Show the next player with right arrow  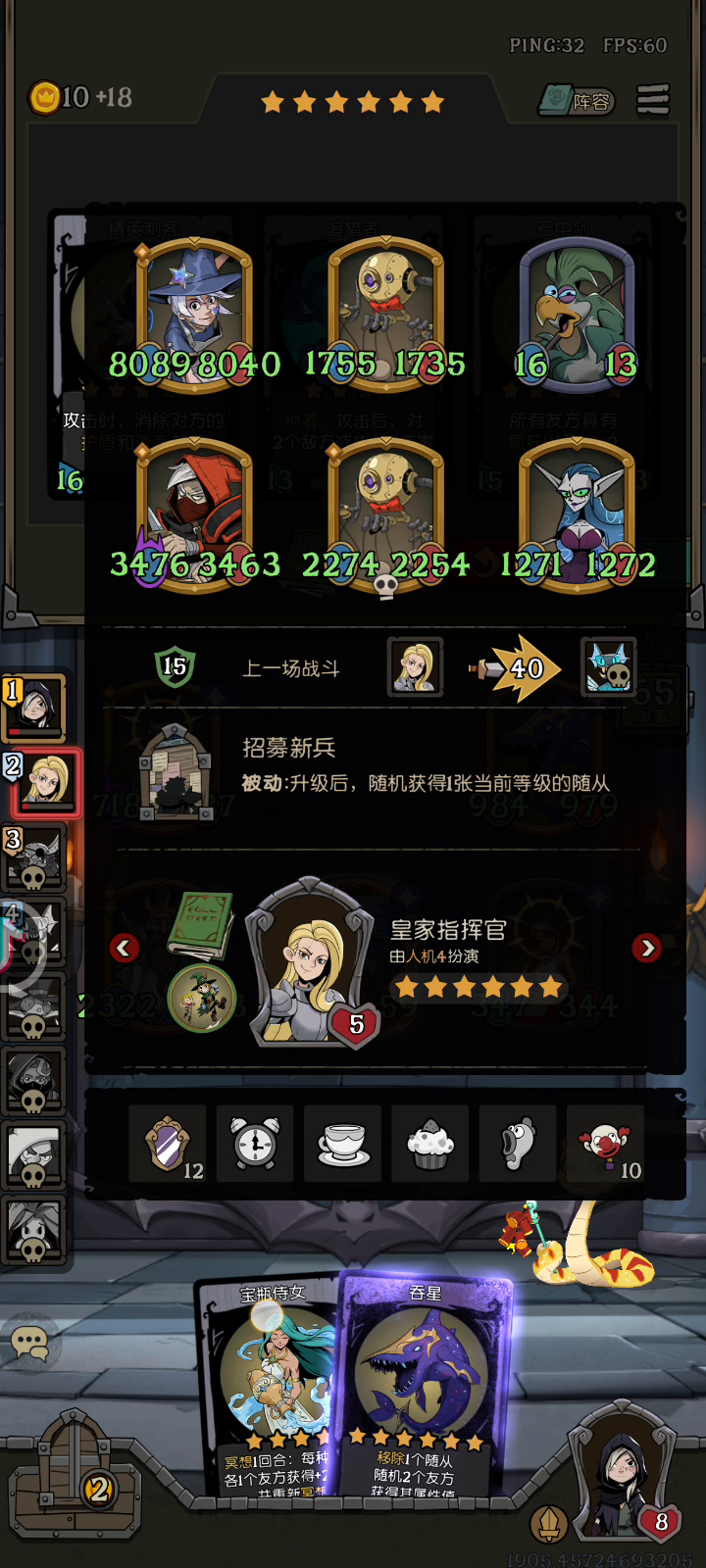[x=646, y=948]
